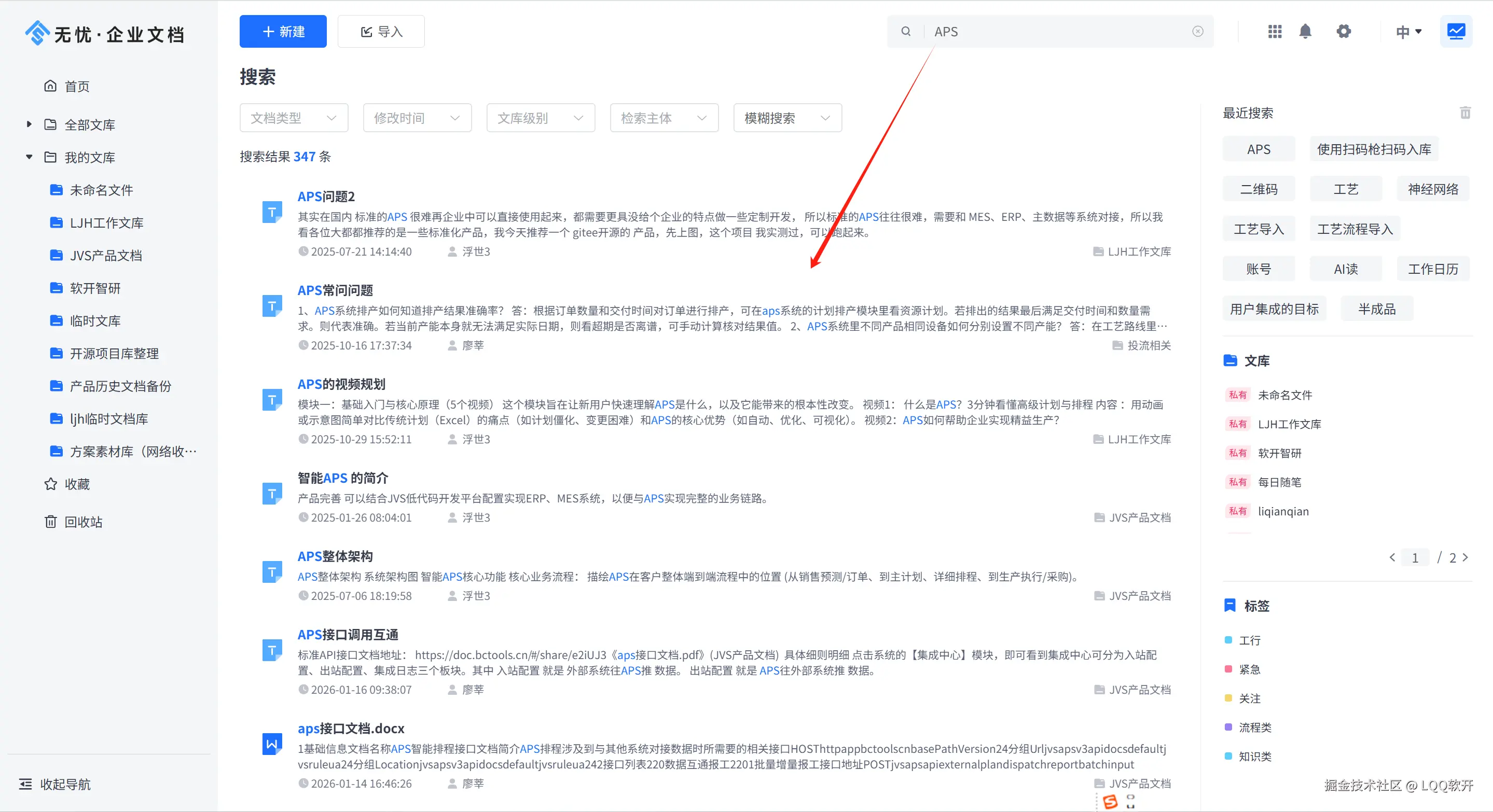Open language switcher 中 dropdown
This screenshot has width=1493, height=812.
[1408, 31]
